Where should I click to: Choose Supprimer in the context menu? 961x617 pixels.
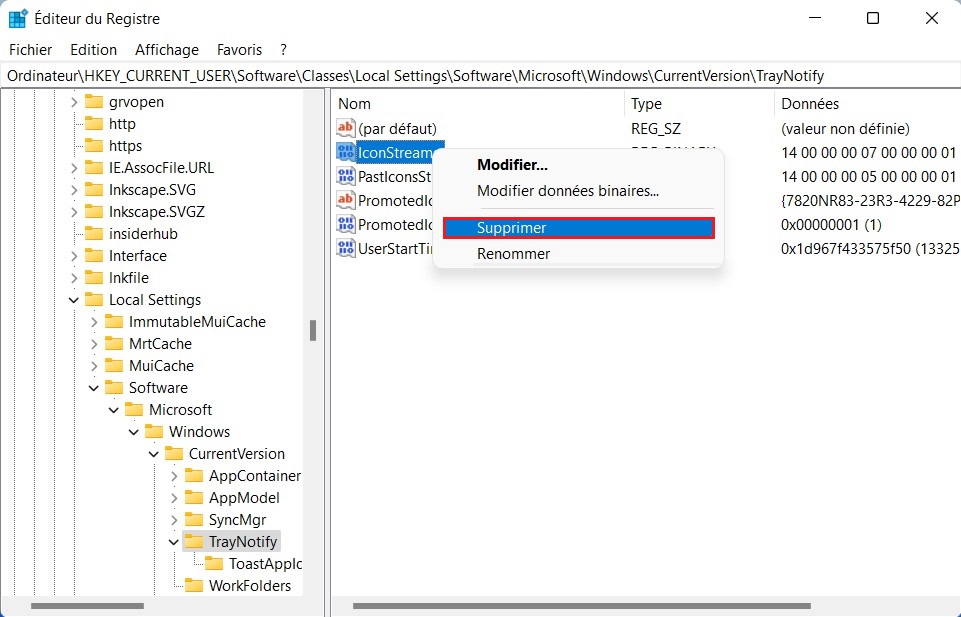pyautogui.click(x=578, y=228)
